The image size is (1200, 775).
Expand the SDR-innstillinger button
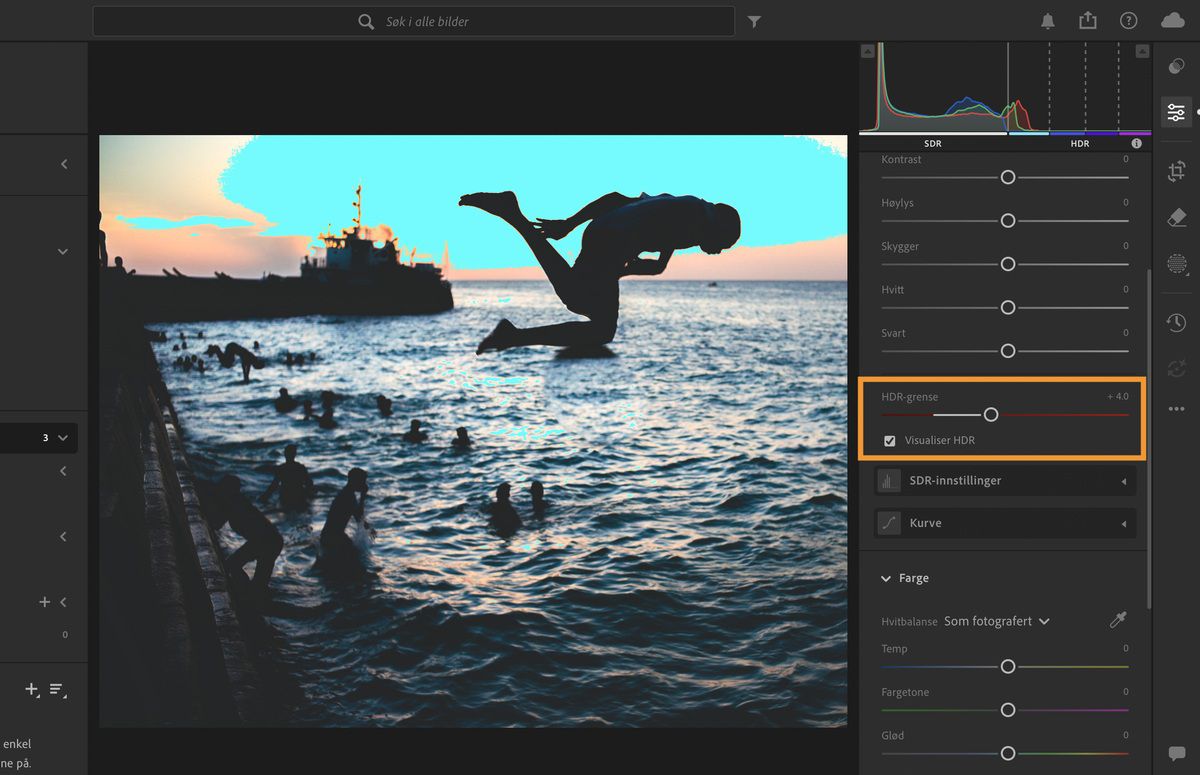tap(1004, 480)
